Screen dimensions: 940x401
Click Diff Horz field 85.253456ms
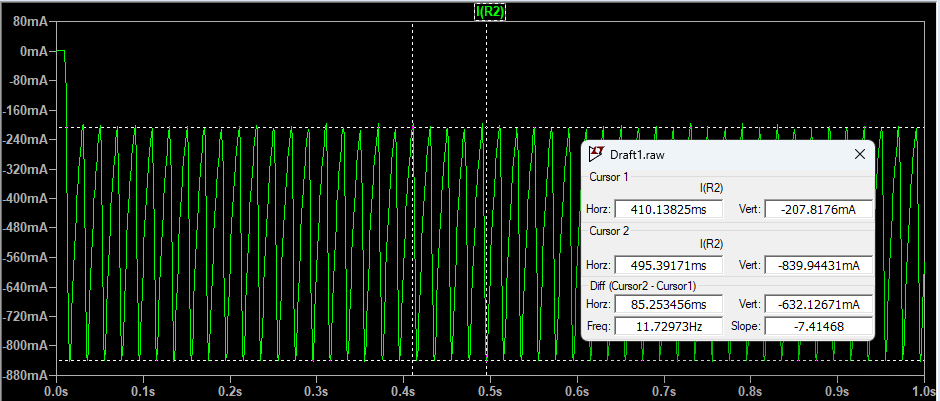(x=668, y=304)
